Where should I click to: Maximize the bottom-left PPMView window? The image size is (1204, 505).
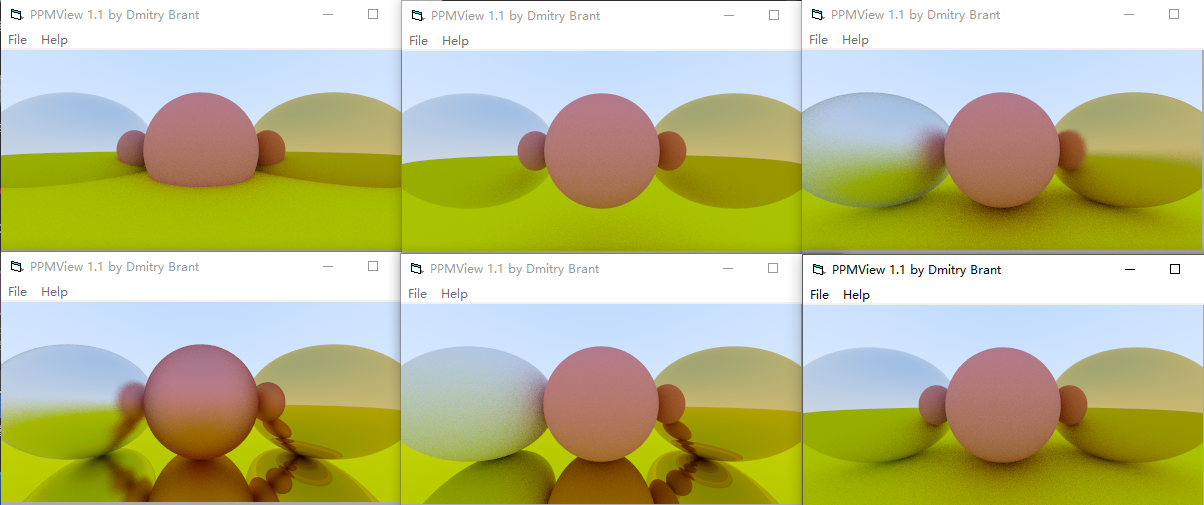click(x=373, y=266)
